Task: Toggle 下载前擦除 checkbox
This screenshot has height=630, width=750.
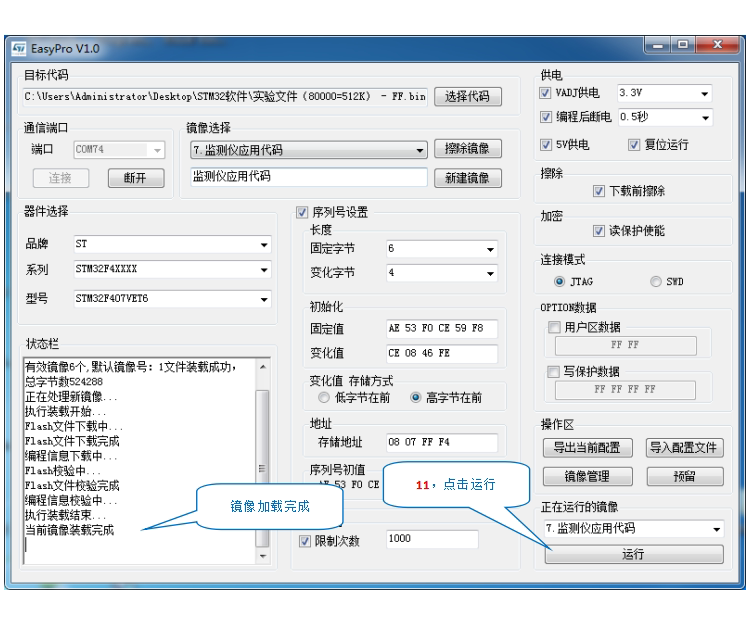Action: pos(598,191)
